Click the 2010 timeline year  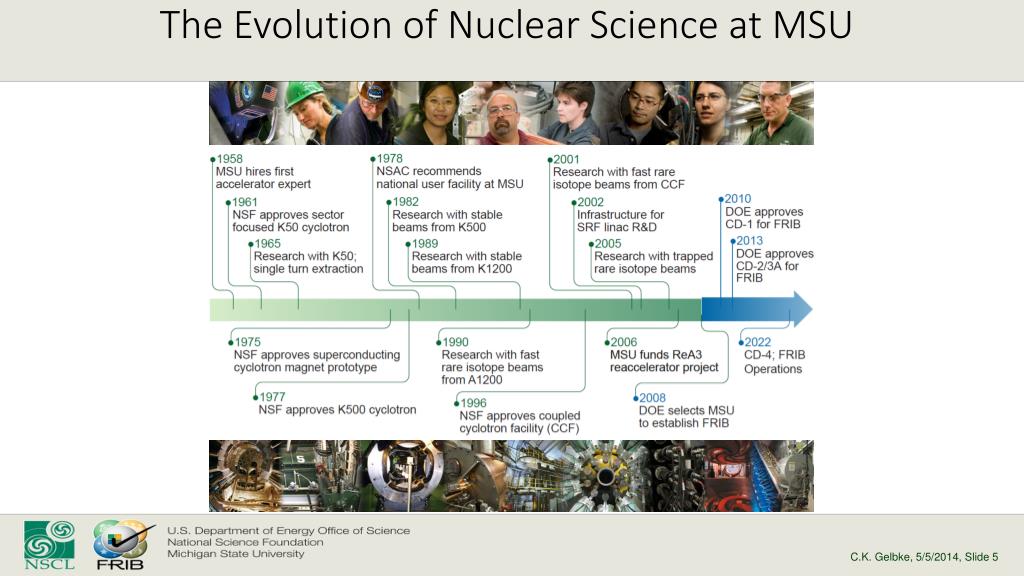(x=738, y=199)
